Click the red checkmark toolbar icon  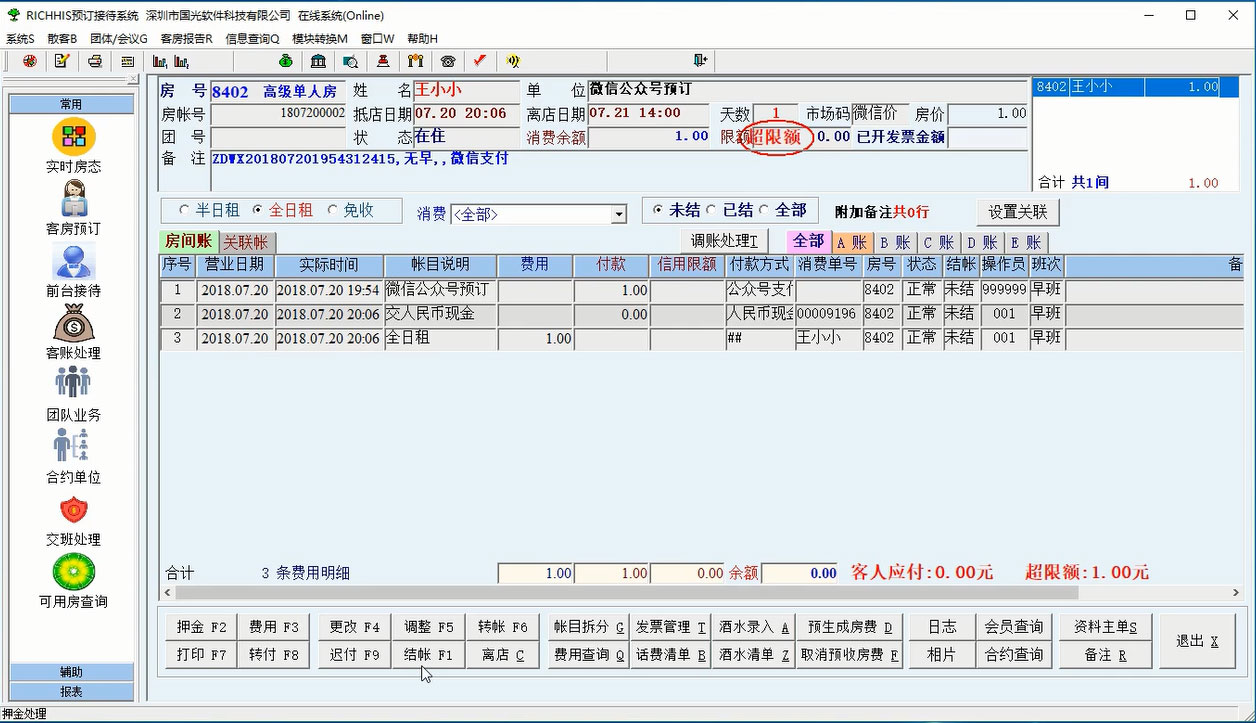(480, 61)
